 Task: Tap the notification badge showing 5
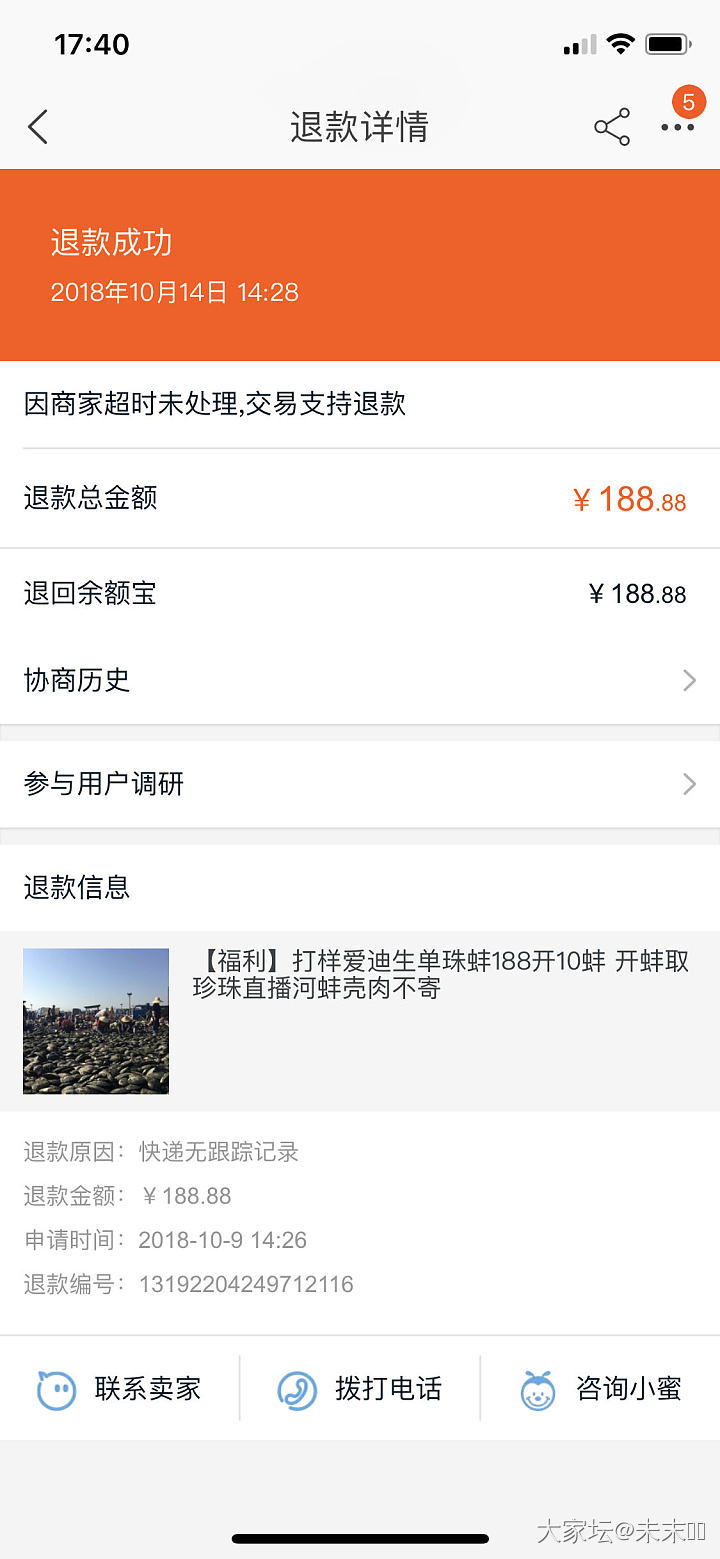pyautogui.click(x=688, y=102)
